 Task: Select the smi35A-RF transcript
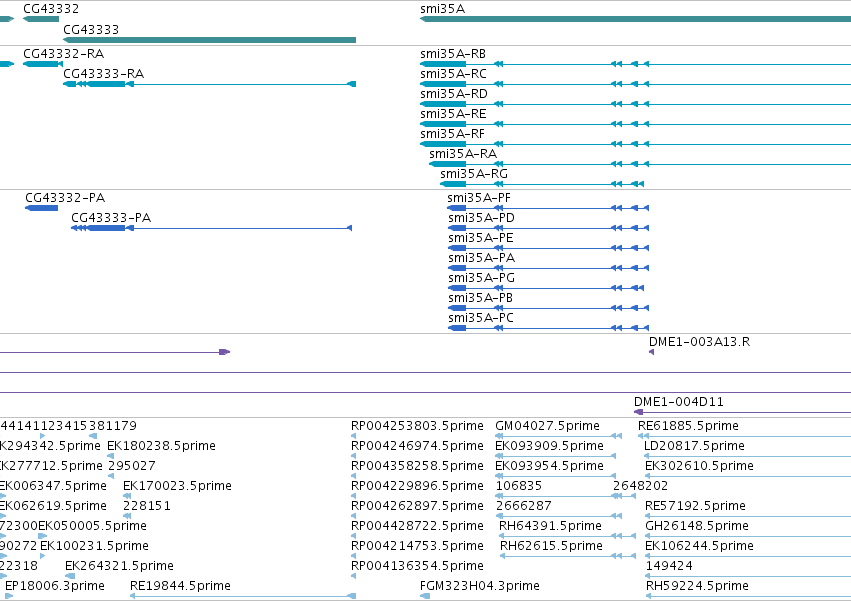(x=452, y=134)
